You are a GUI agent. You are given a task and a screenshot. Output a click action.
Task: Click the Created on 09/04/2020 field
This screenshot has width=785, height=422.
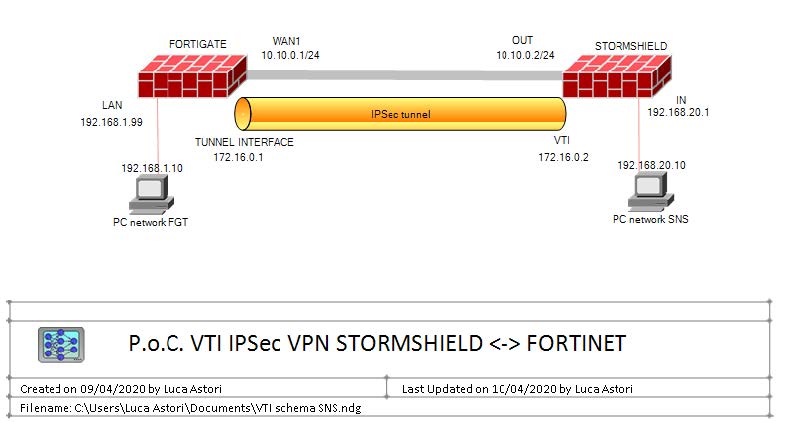click(121, 389)
